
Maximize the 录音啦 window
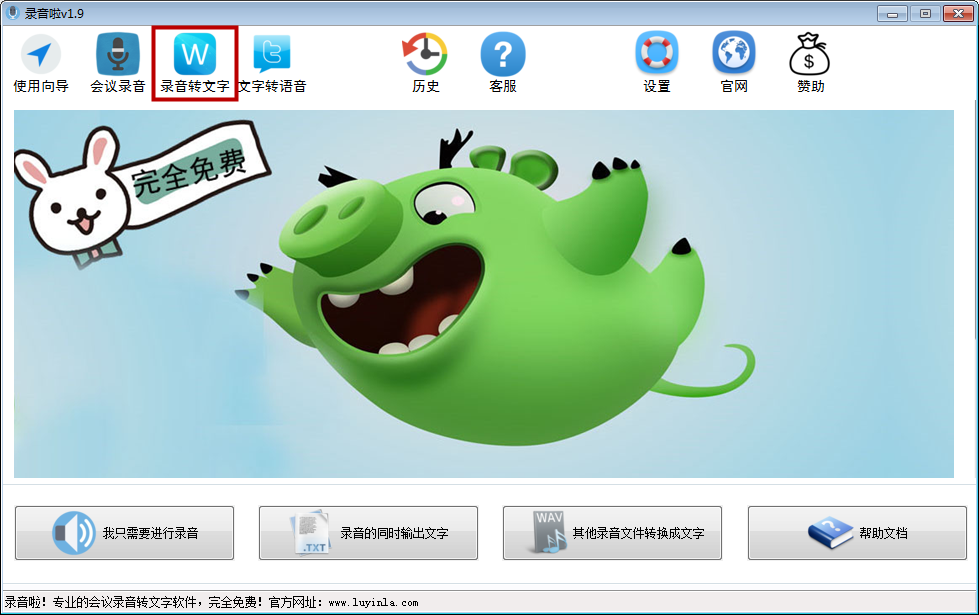click(x=925, y=13)
